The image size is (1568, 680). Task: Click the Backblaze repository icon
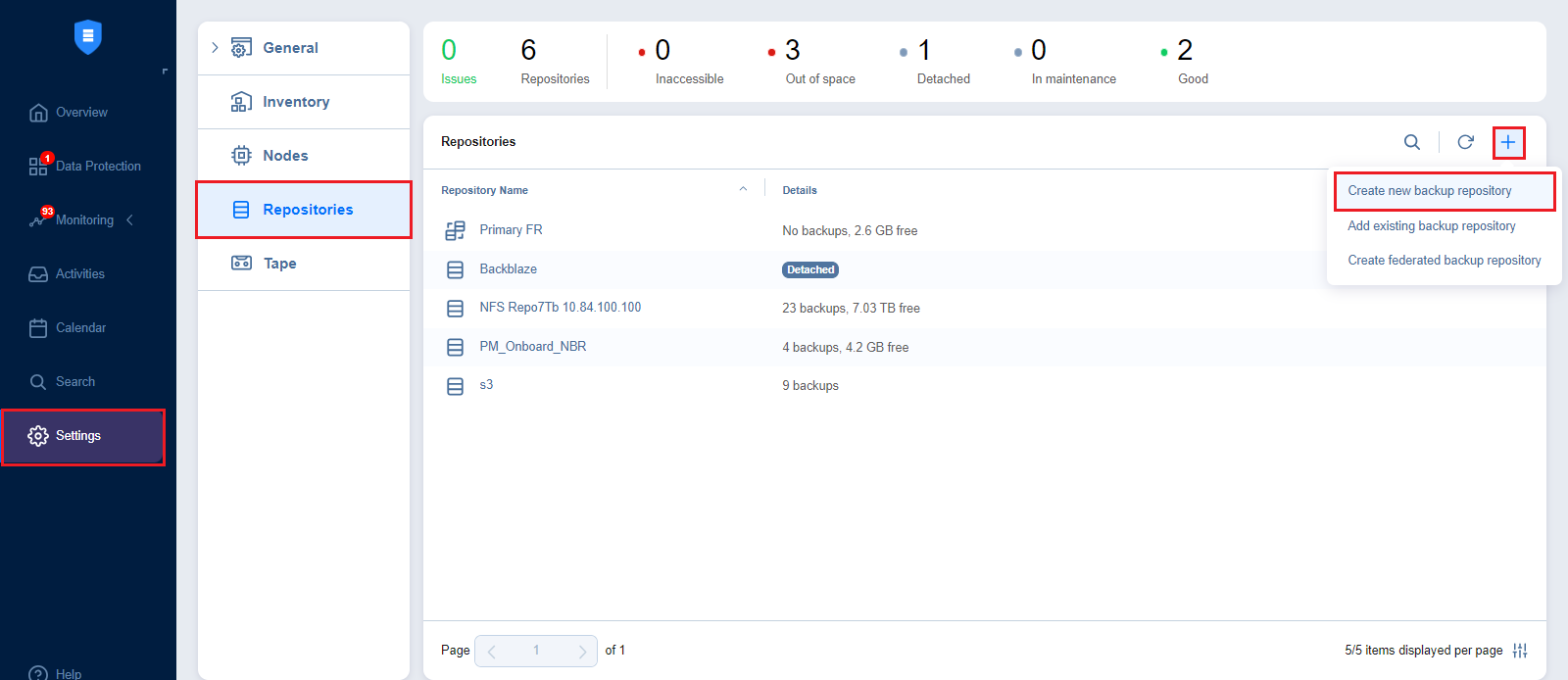tap(455, 269)
